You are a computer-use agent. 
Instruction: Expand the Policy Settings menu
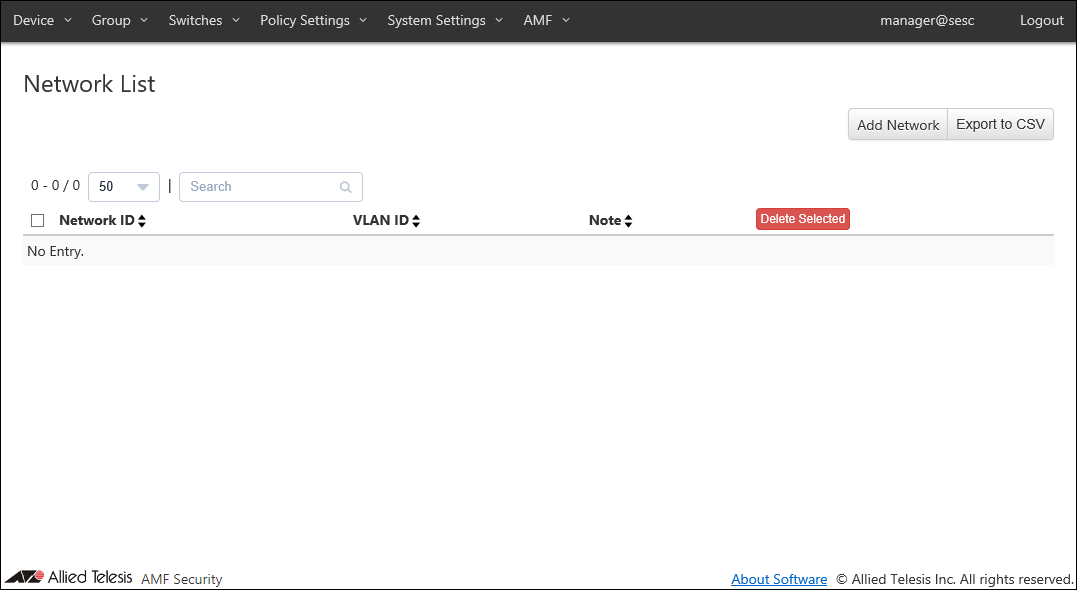tap(313, 21)
